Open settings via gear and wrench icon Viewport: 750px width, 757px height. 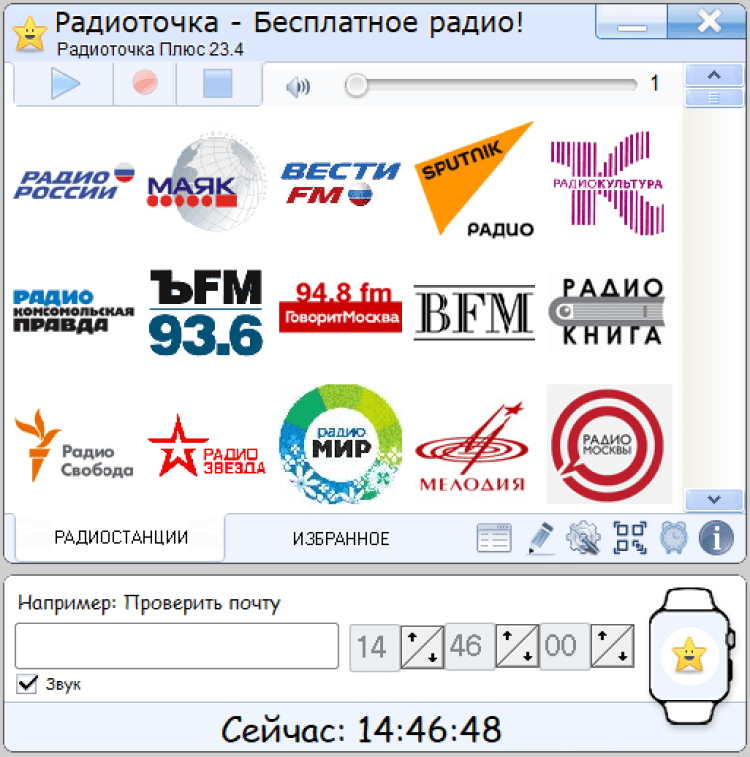point(583,537)
